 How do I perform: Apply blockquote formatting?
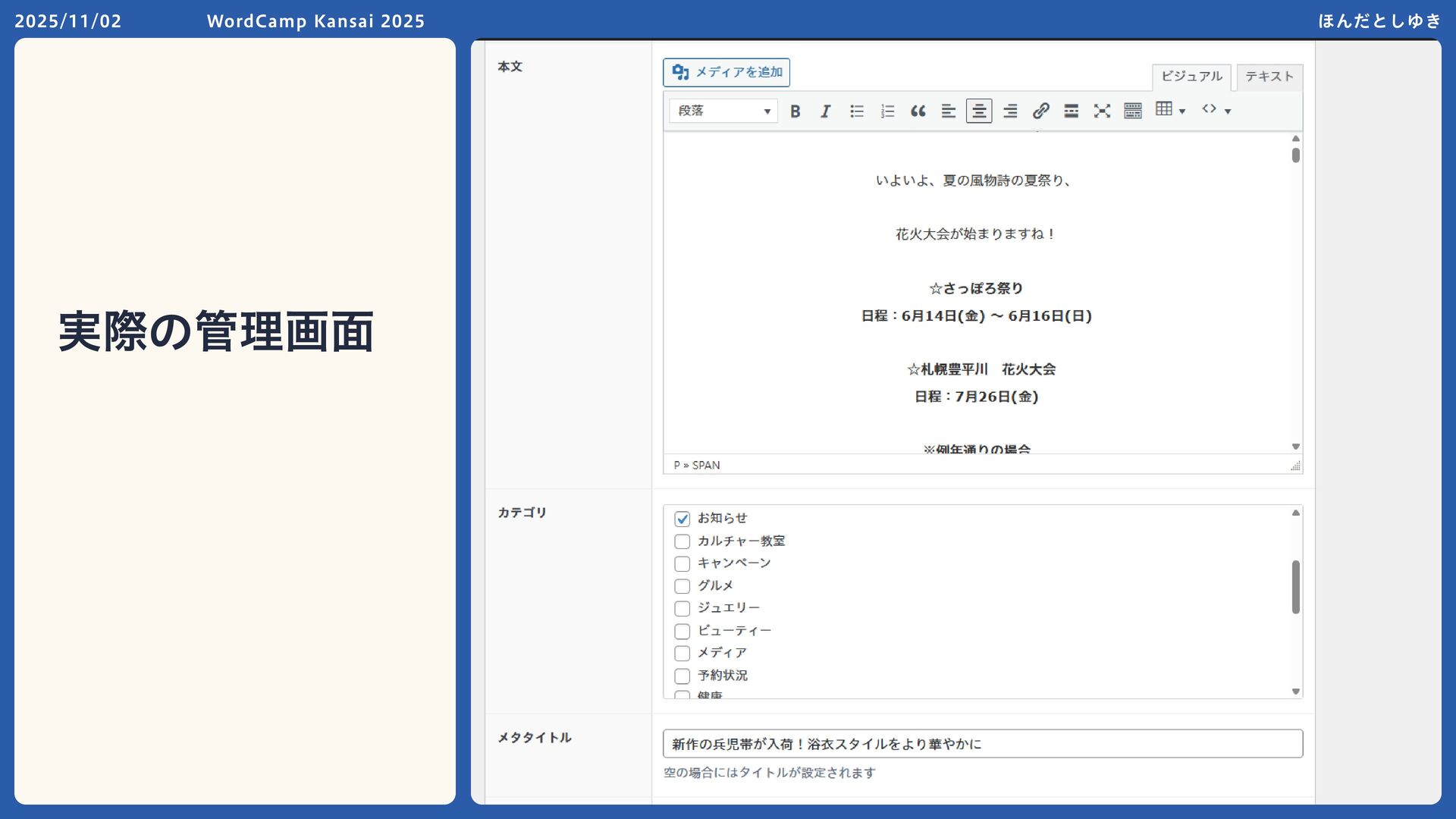(918, 111)
